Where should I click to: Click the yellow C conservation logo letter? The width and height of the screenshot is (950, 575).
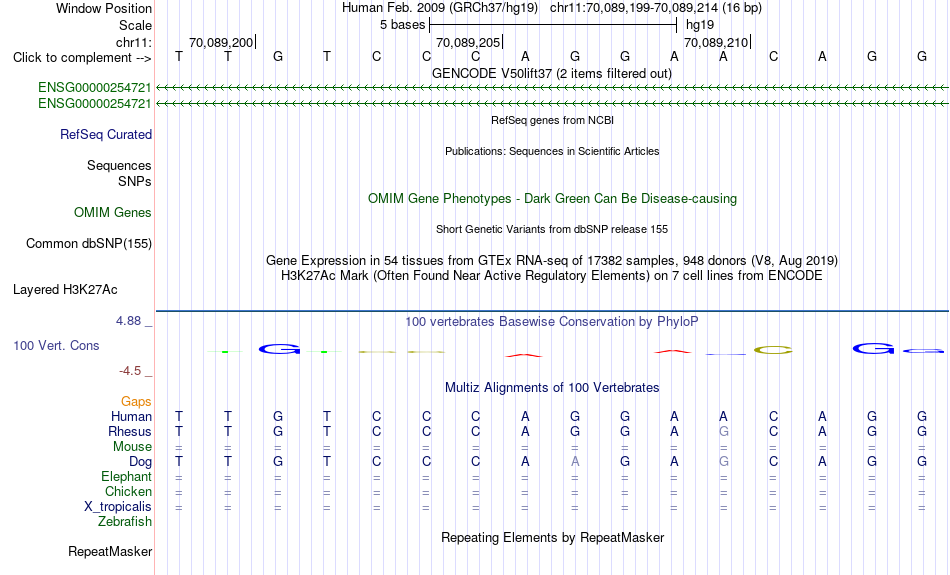pyautogui.click(x=773, y=350)
